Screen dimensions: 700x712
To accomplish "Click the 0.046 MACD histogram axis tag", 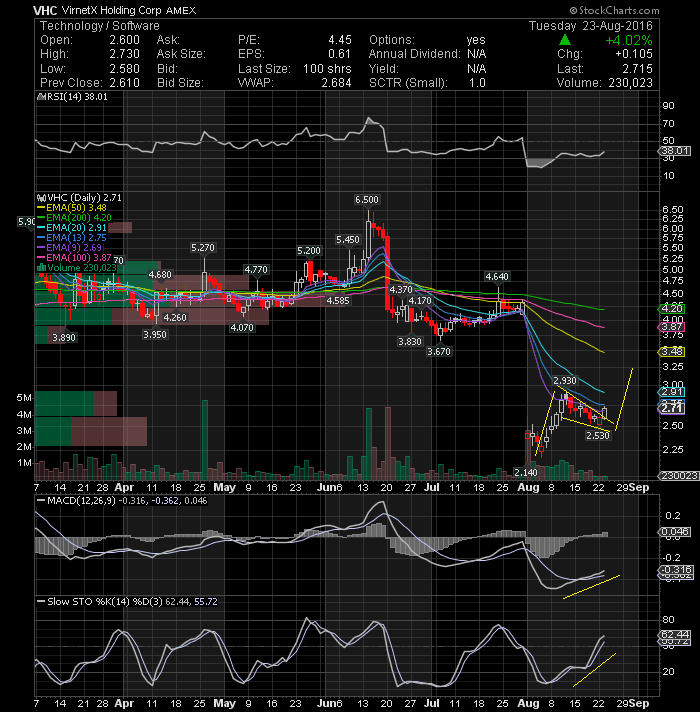I will point(675,532).
